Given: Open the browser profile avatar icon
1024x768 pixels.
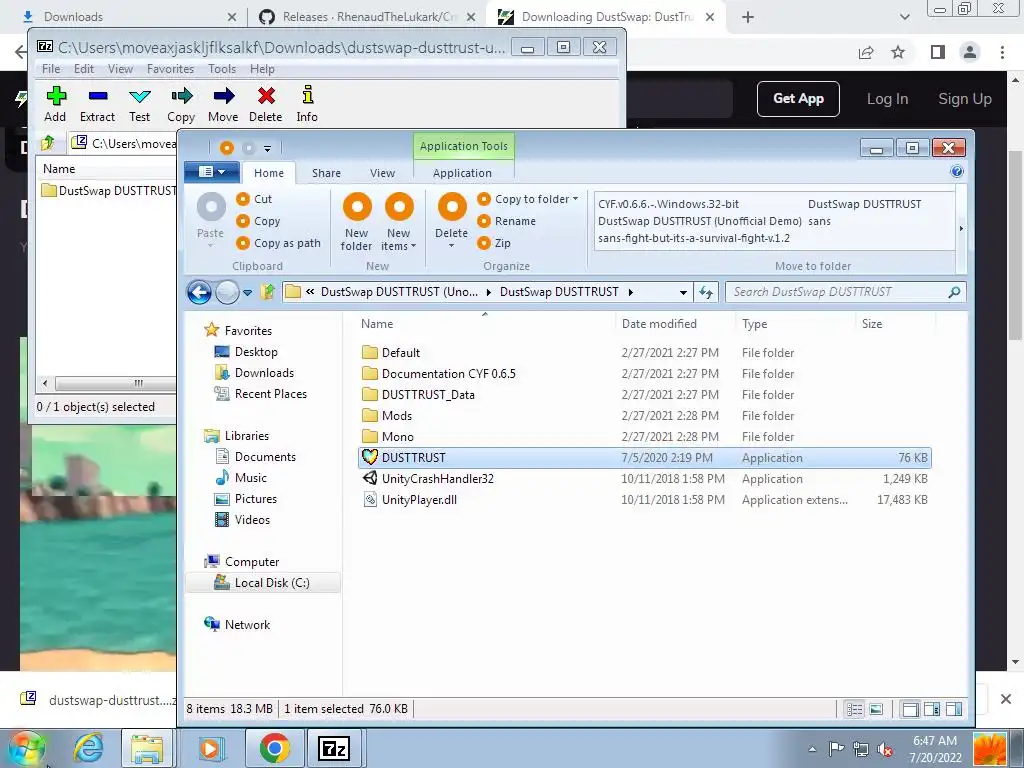Looking at the screenshot, I should click(970, 52).
